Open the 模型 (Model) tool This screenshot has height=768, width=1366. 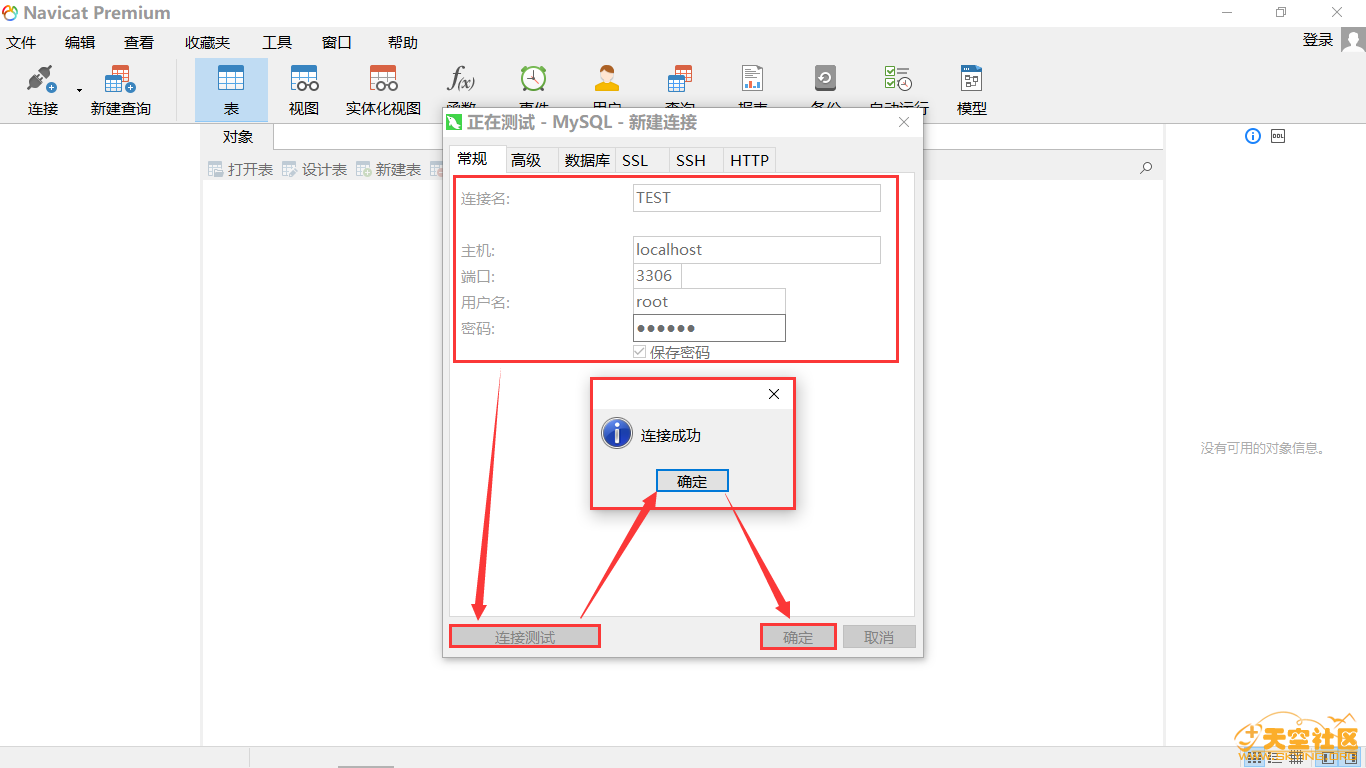point(969,78)
